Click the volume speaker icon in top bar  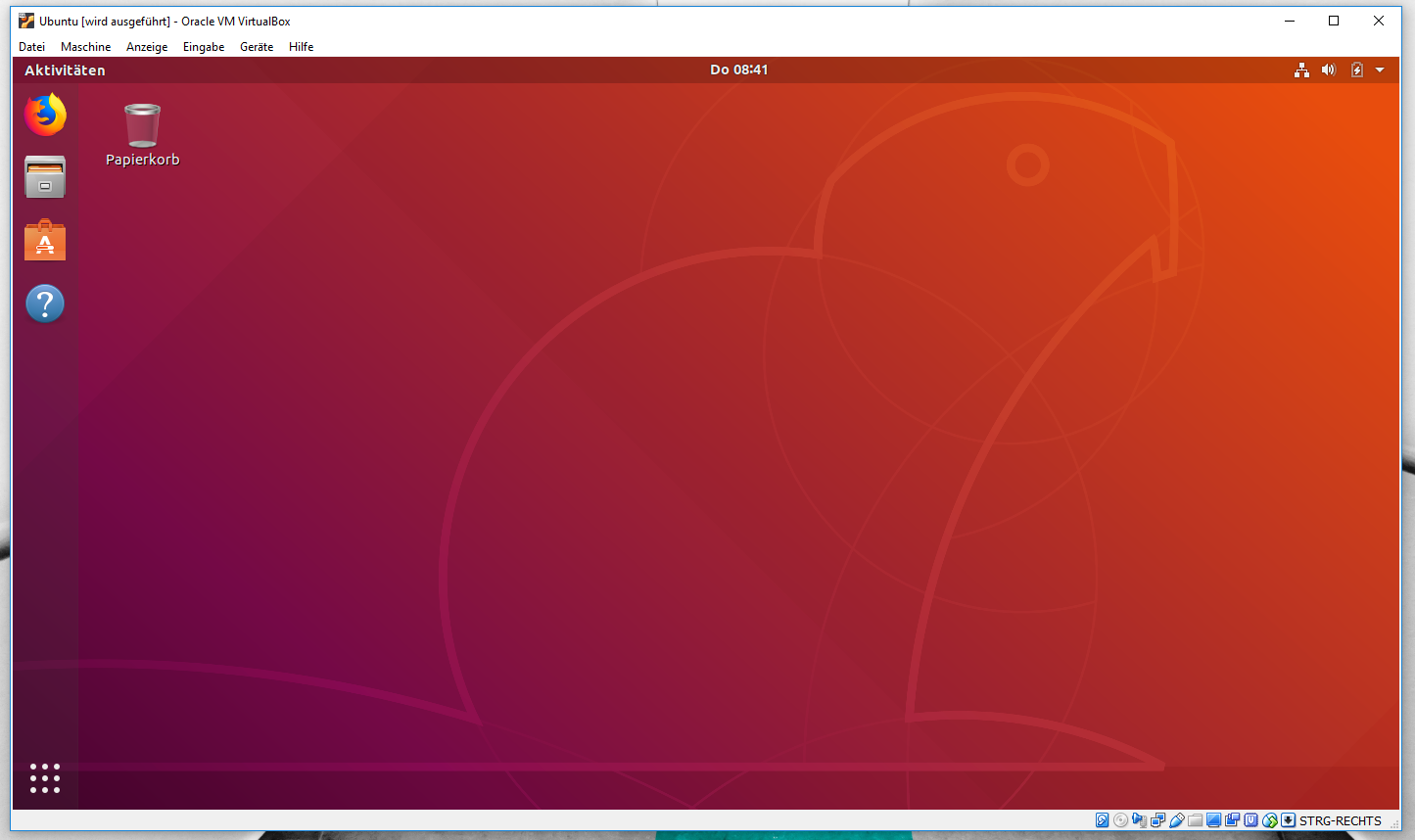click(1329, 70)
